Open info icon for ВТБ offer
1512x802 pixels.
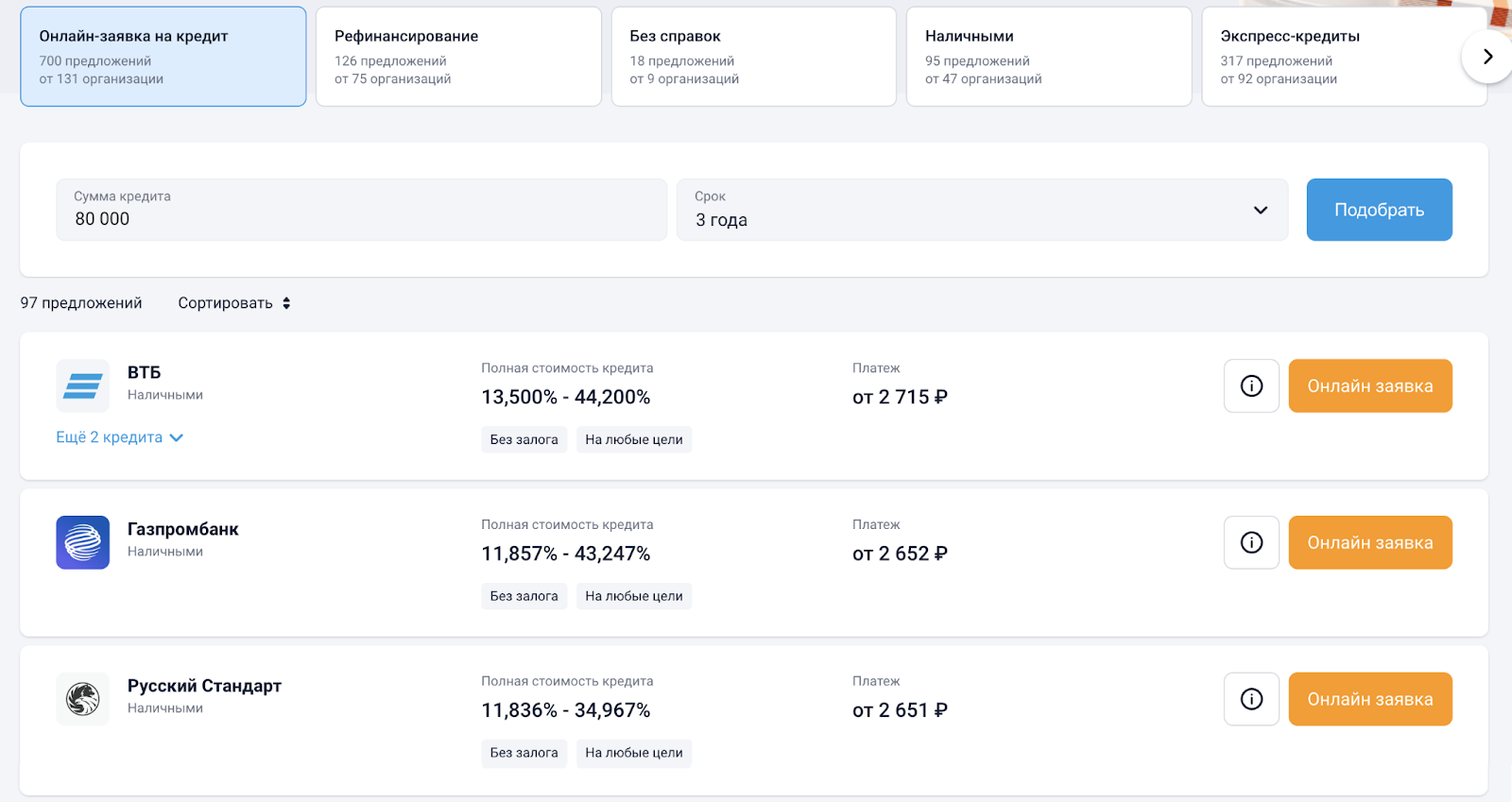click(1251, 385)
